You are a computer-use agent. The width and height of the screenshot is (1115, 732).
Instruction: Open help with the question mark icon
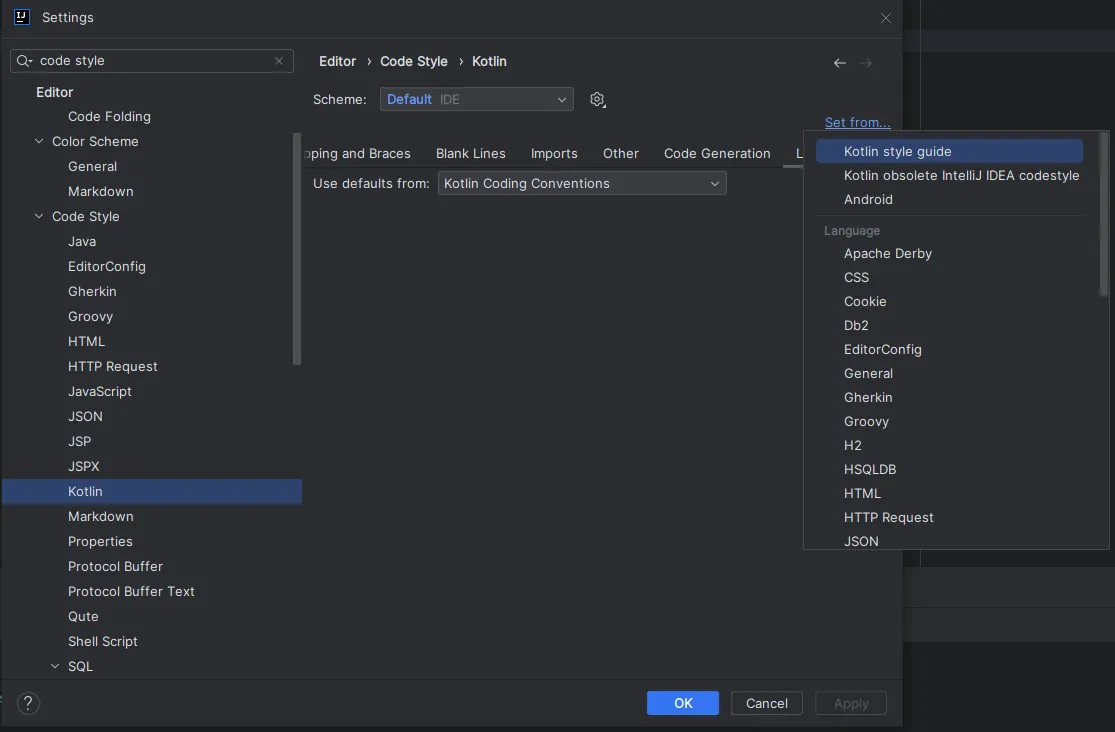28,704
